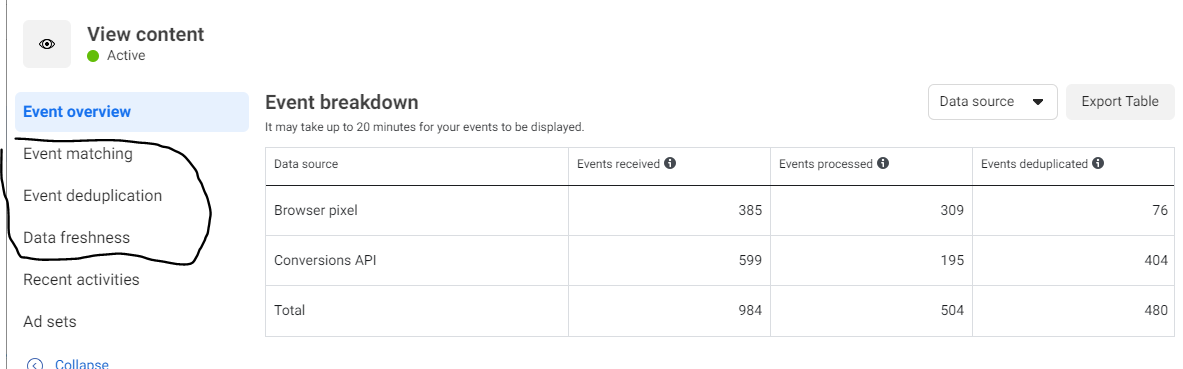The height and width of the screenshot is (369, 1183).
Task: Click the green Active status dot
Action: [94, 56]
